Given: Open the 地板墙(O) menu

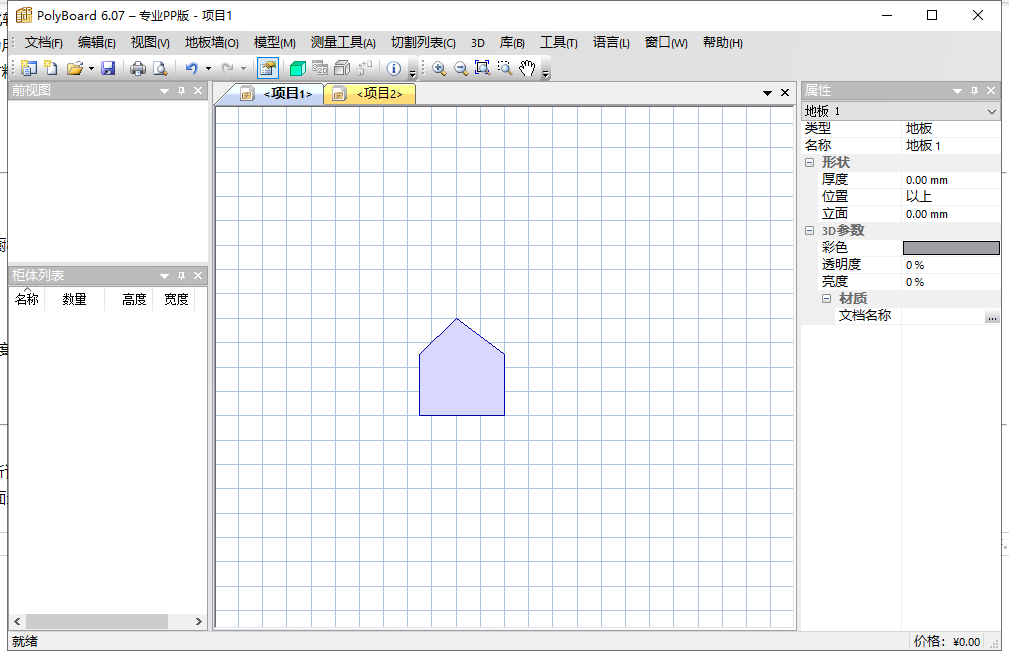Looking at the screenshot, I should 212,42.
